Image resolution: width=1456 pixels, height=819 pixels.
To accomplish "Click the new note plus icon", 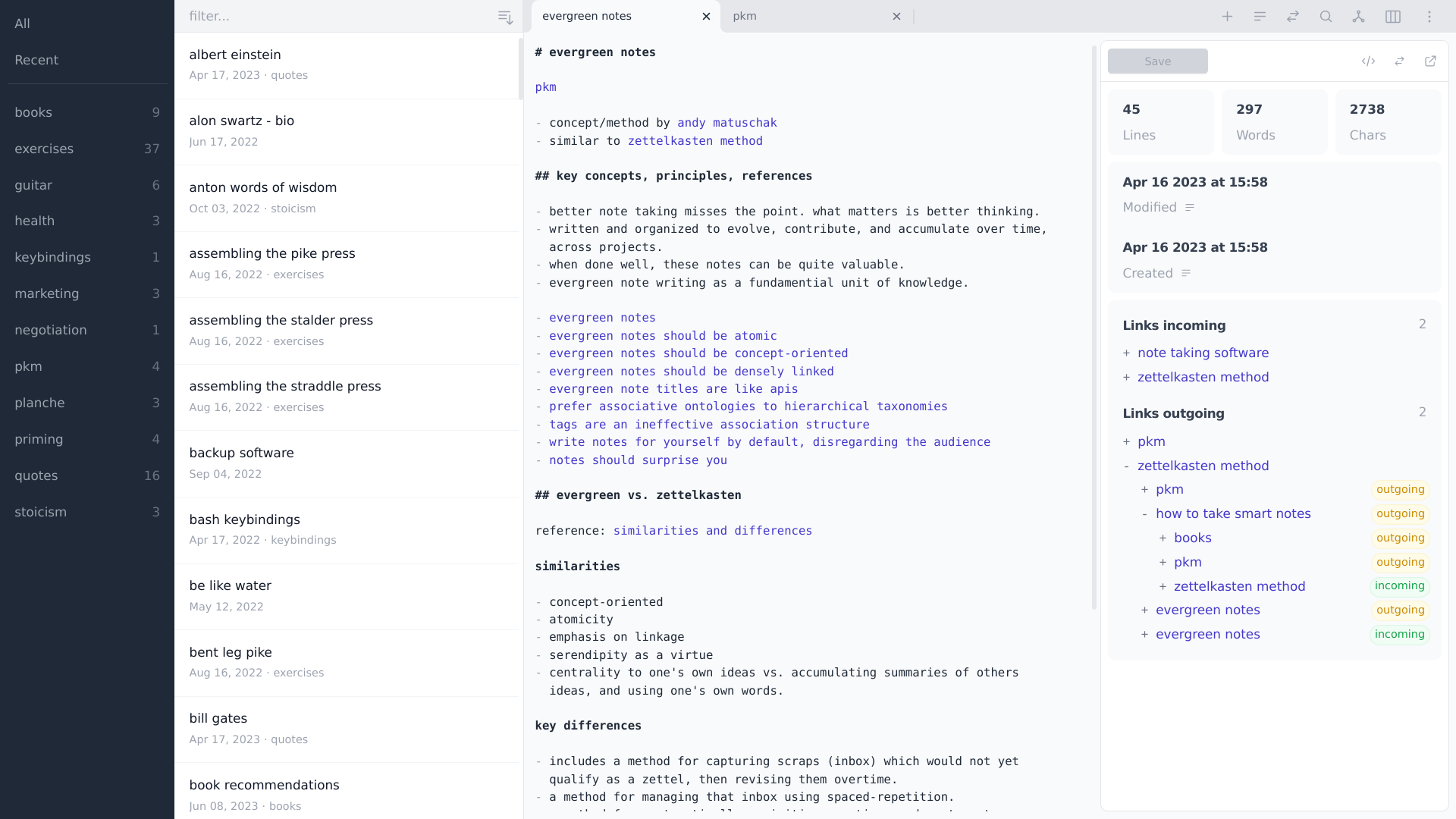I will [1227, 16].
